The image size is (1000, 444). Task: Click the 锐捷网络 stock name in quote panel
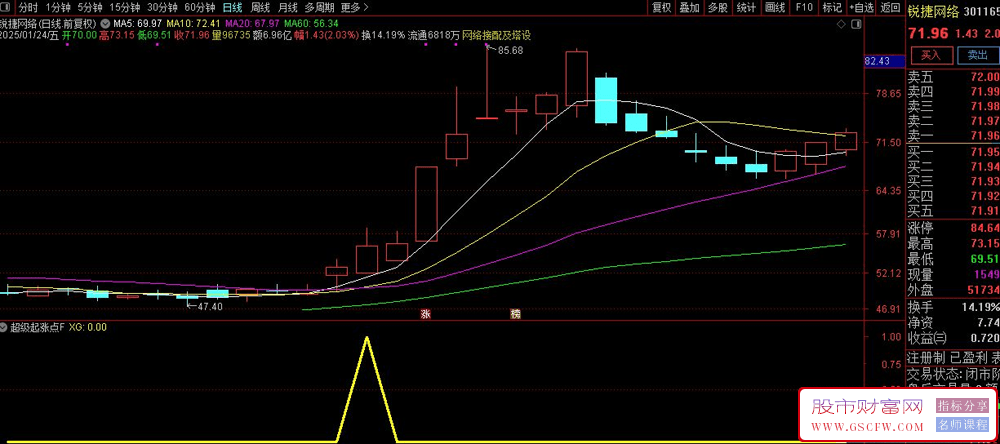(x=932, y=11)
